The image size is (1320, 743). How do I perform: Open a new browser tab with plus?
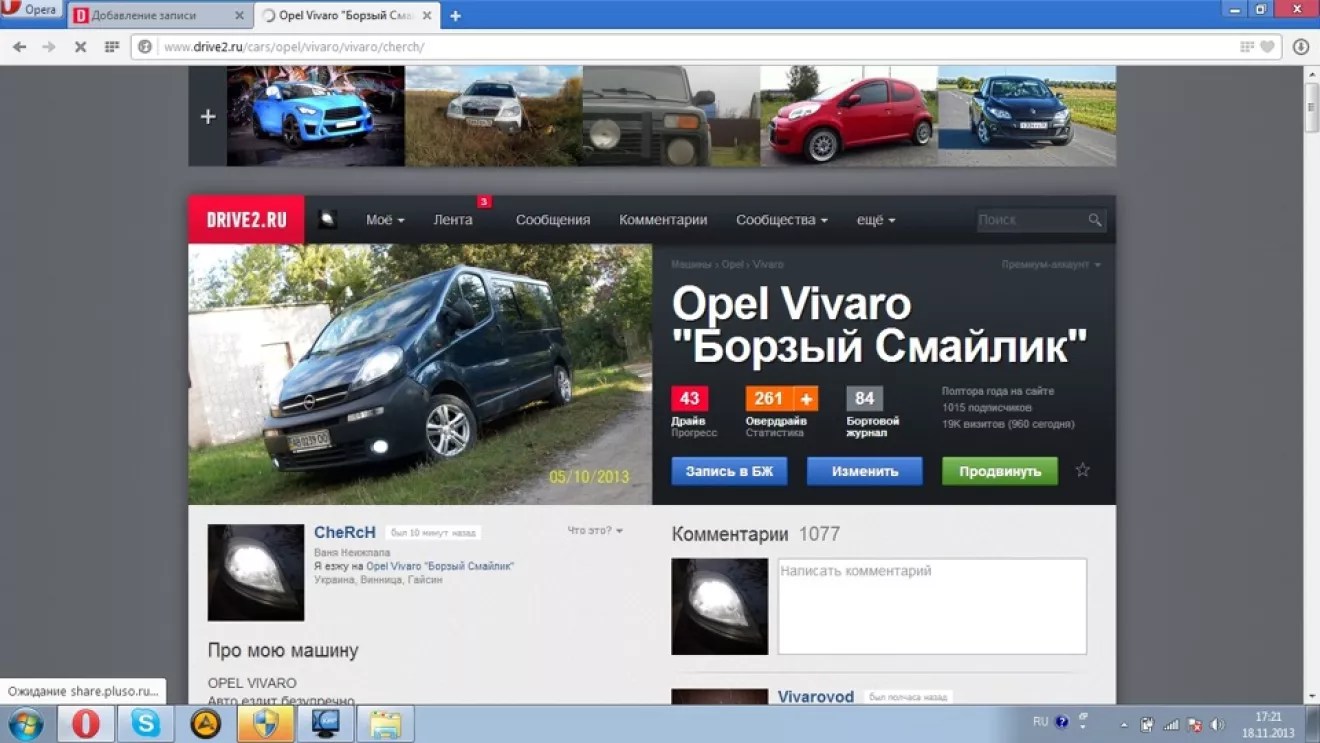(455, 16)
